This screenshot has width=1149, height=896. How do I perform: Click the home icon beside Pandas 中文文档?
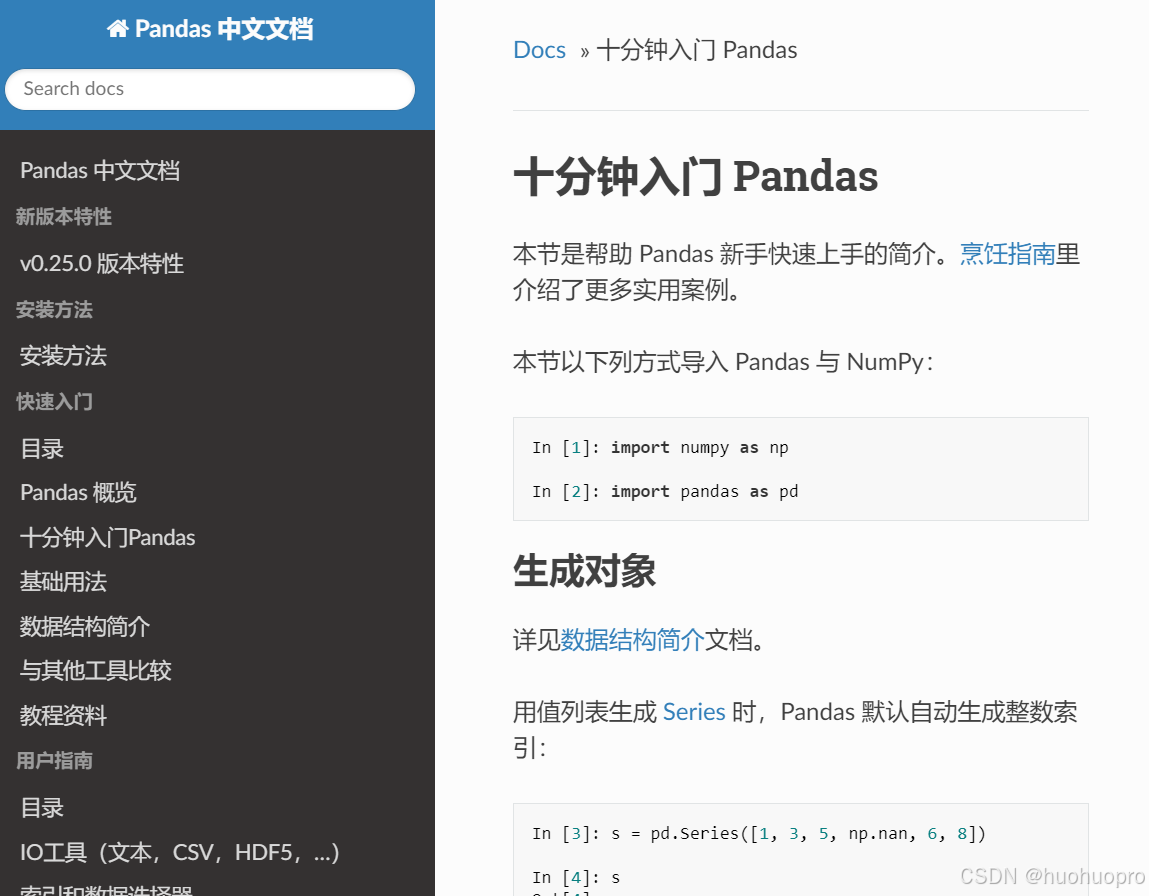(117, 29)
